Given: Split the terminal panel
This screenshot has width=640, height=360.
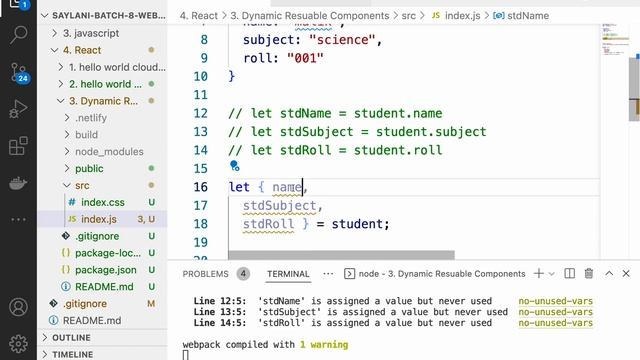Looking at the screenshot, I should coord(569,273).
